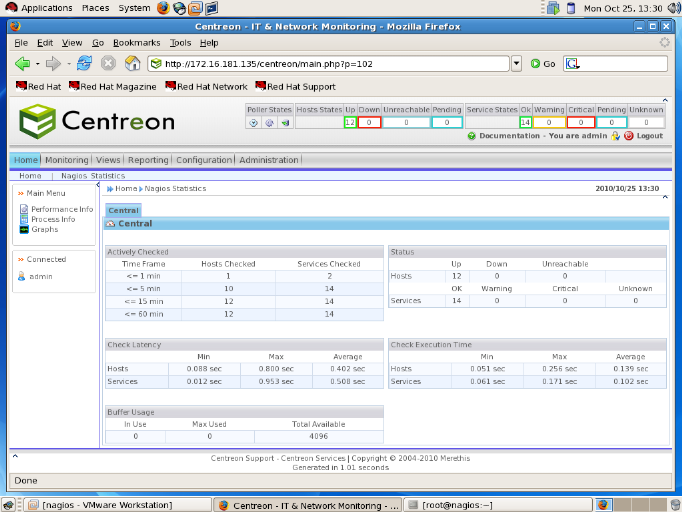The width and height of the screenshot is (682, 512).
Task: Expand the Back button history dropdown
Action: (x=38, y=63)
